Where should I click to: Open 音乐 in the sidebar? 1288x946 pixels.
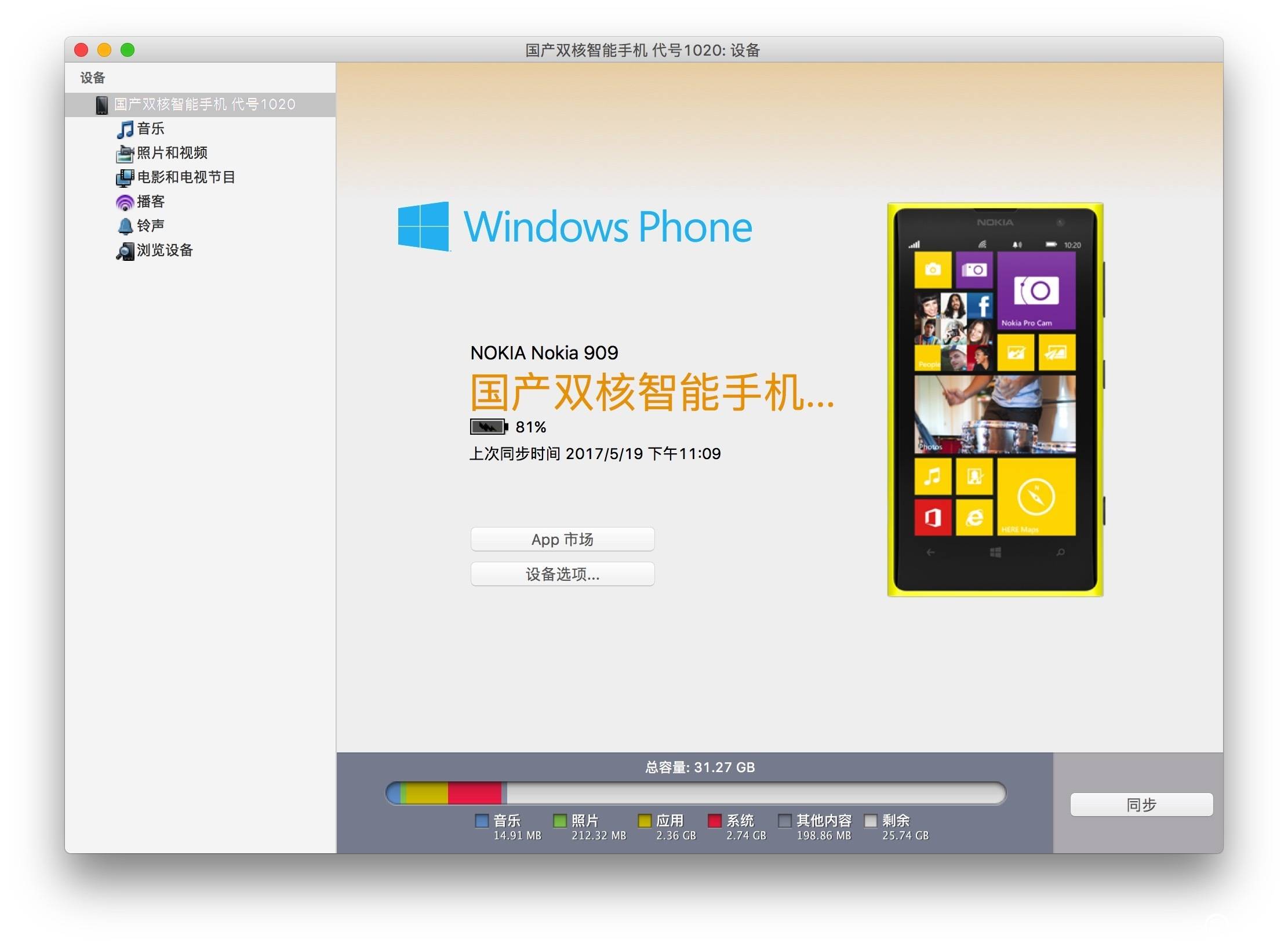coord(151,129)
